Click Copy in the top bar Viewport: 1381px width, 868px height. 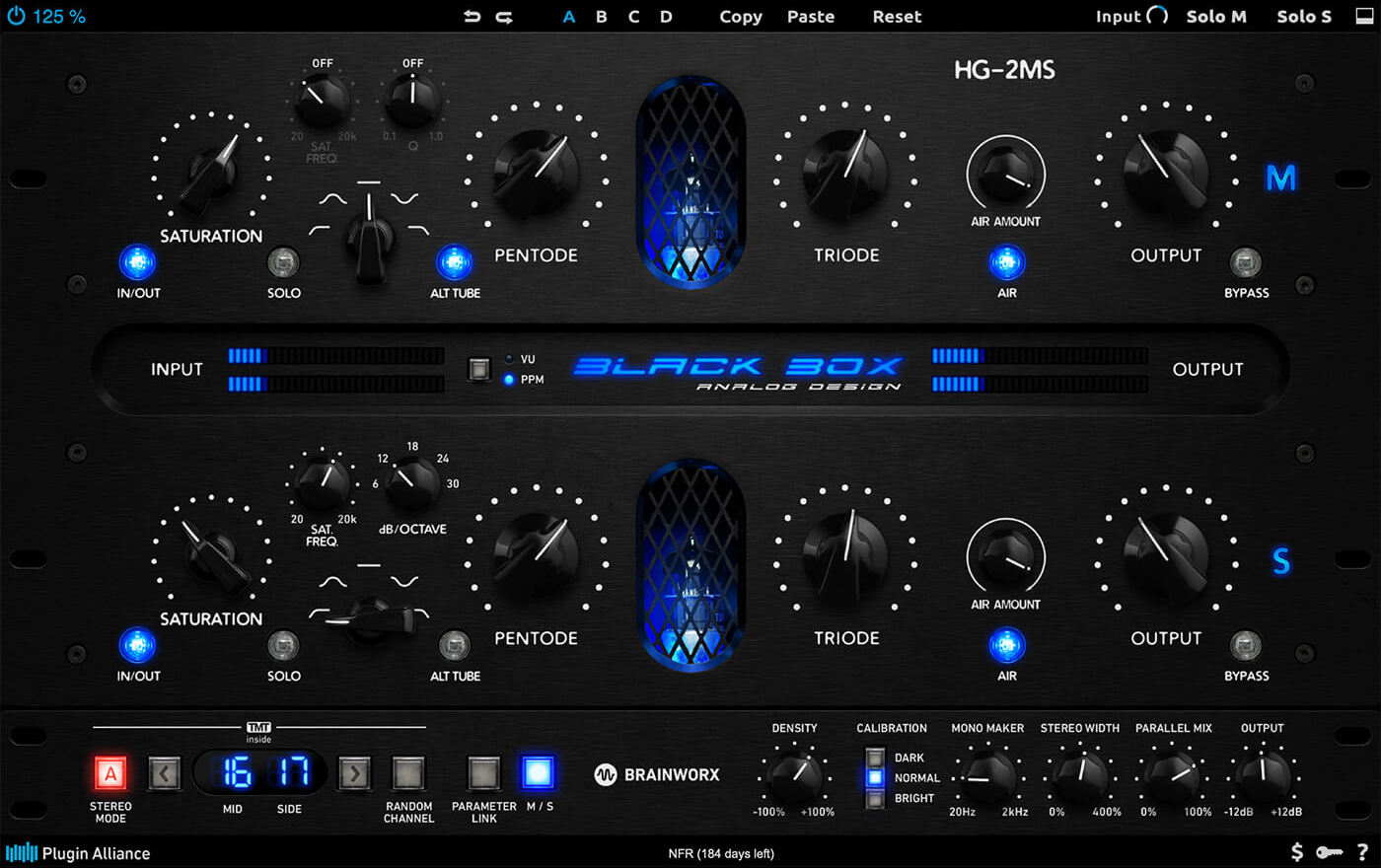tap(741, 17)
